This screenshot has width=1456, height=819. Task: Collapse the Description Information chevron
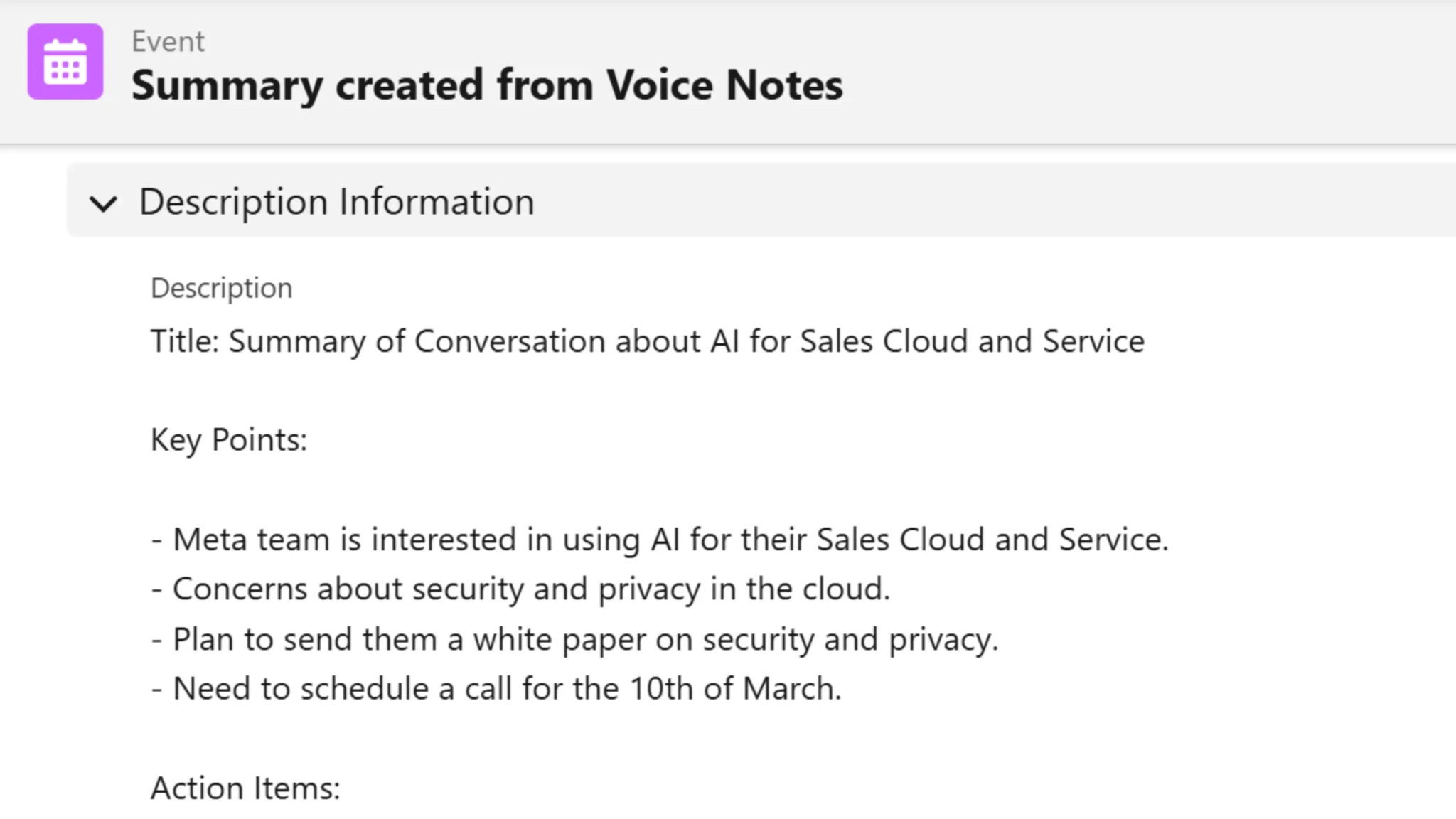[103, 203]
